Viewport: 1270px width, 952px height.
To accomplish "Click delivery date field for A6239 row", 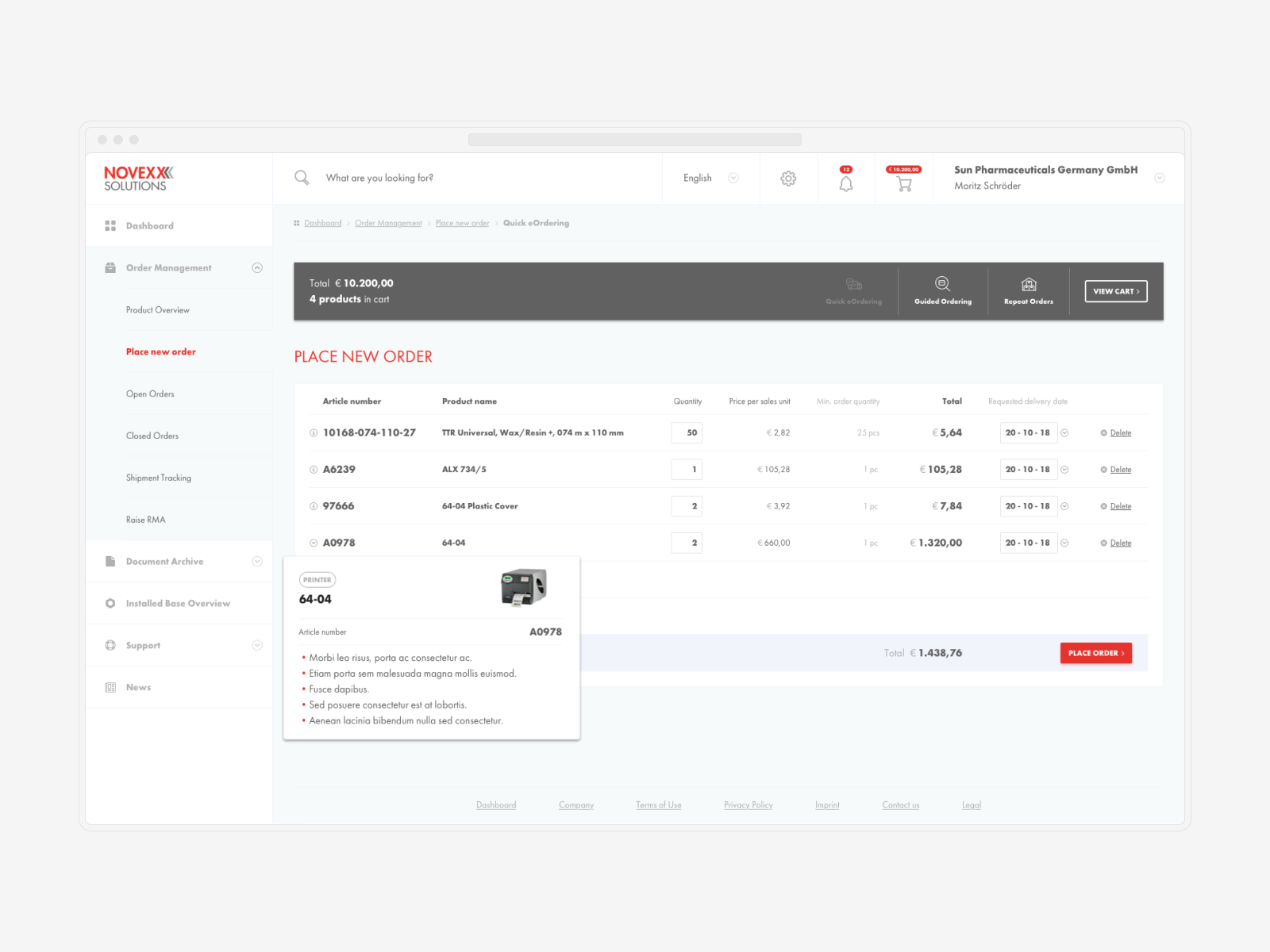I will [1029, 470].
